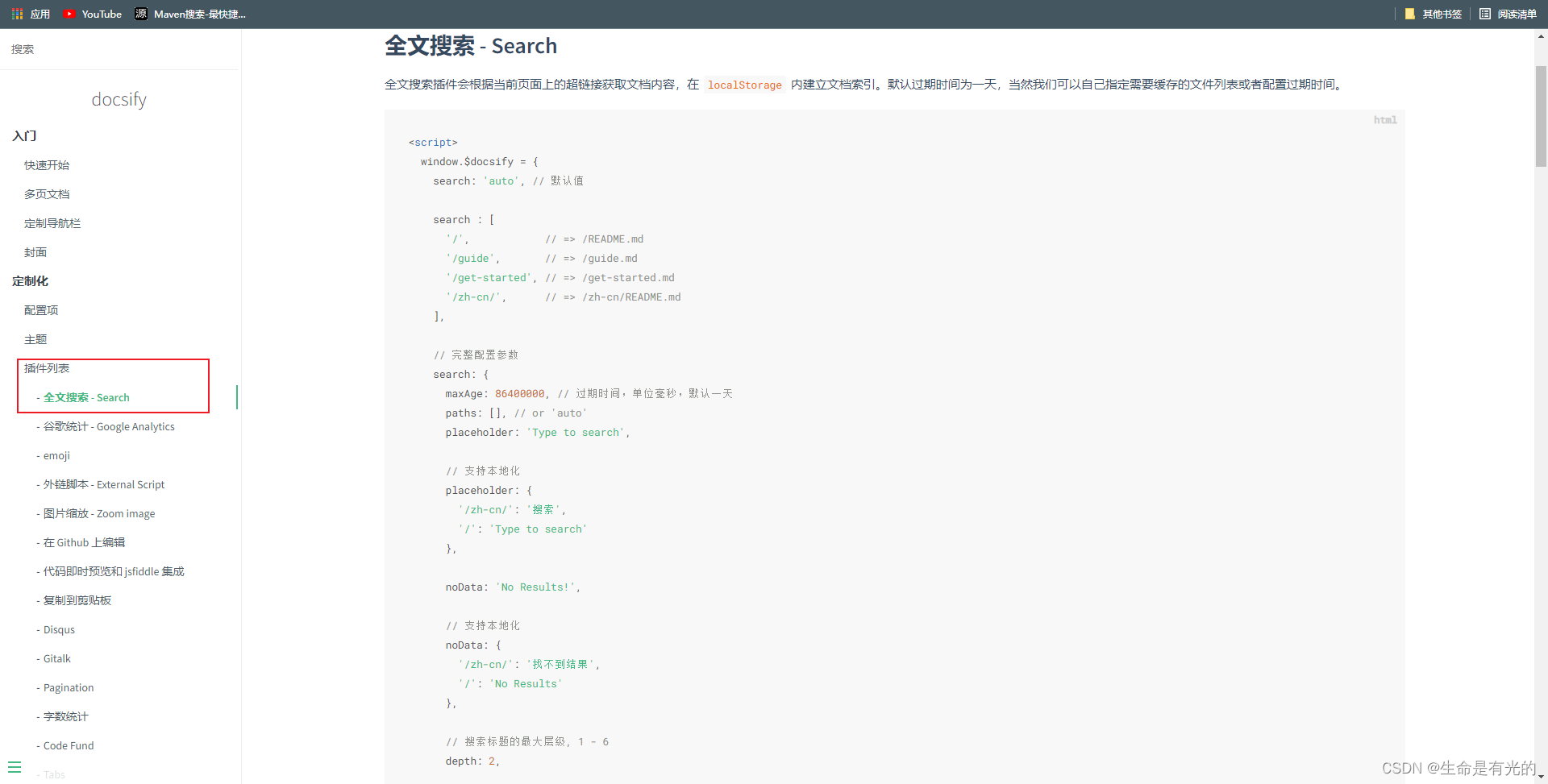1548x784 pixels.
Task: Select 复制到剪贴板 entry
Action: point(77,600)
